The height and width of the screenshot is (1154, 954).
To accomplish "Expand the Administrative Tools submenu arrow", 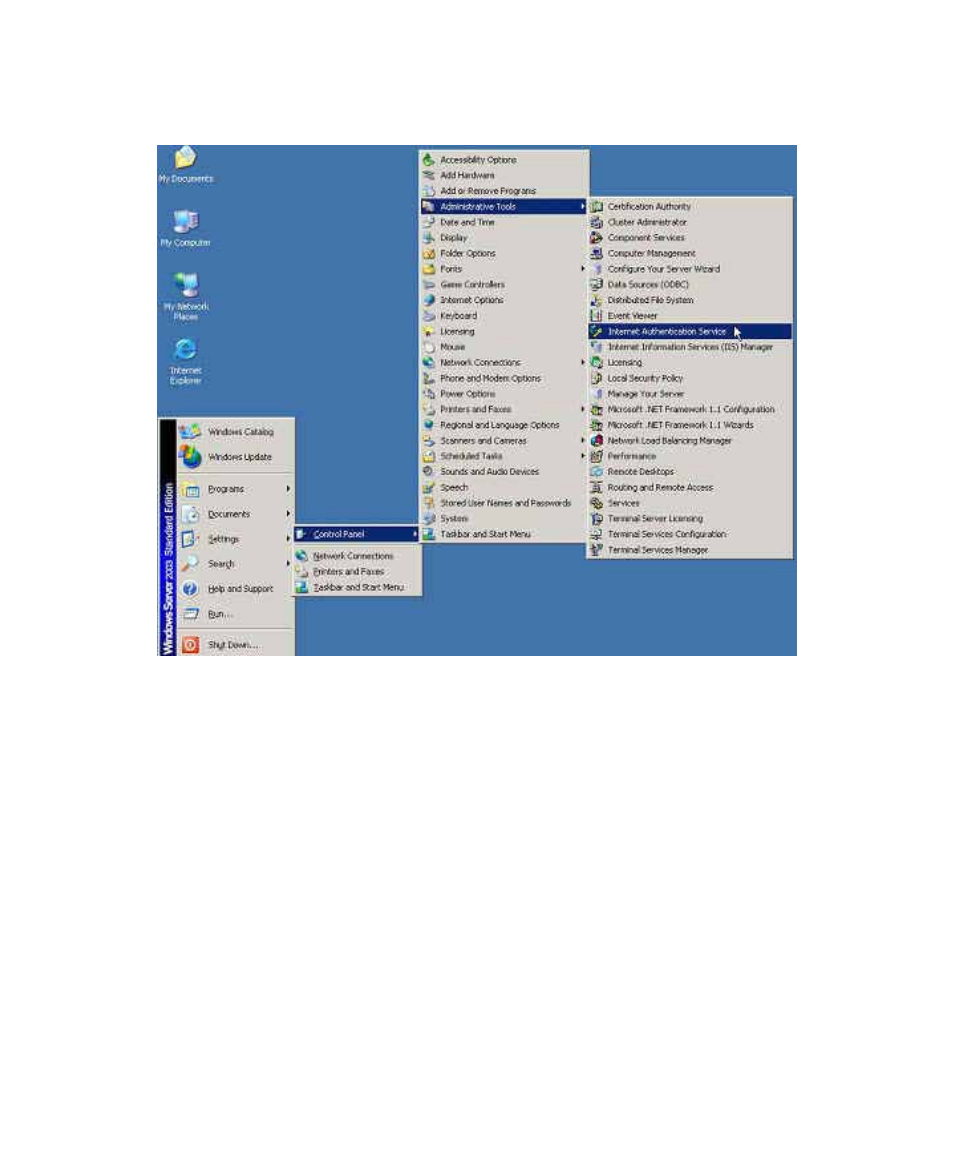I will coord(582,207).
